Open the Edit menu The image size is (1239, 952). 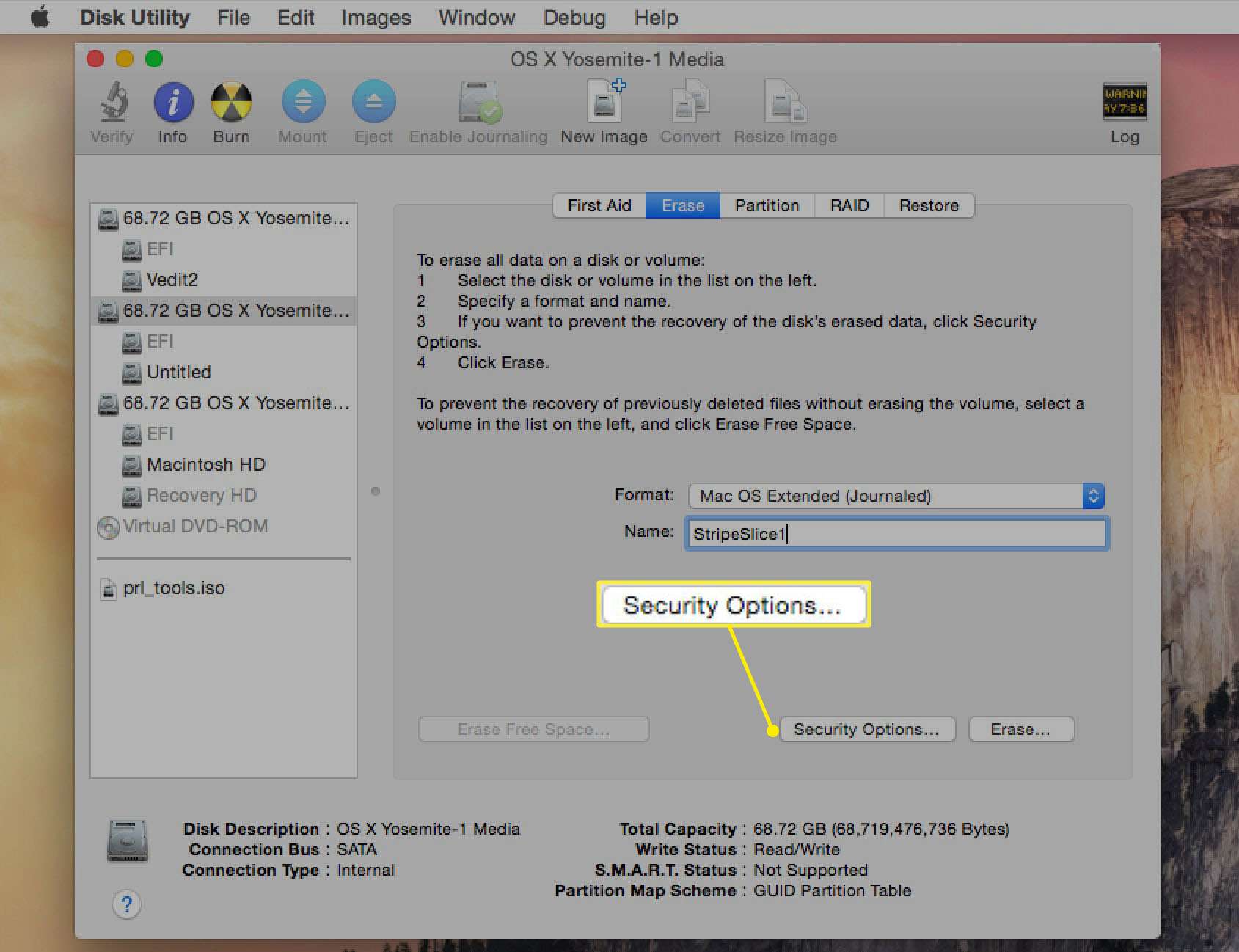(x=296, y=17)
